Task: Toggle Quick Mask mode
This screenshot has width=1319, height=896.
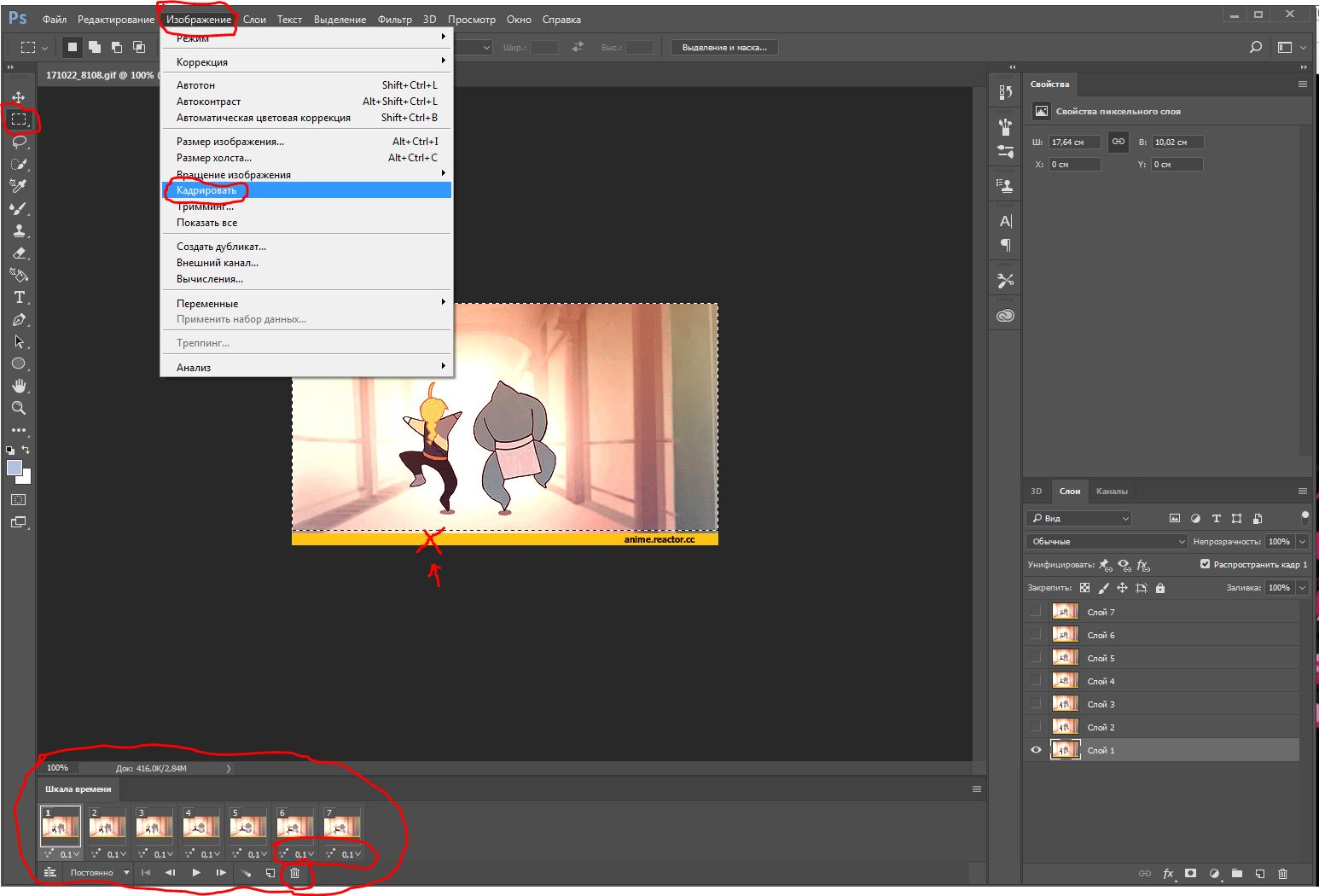Action: [19, 500]
